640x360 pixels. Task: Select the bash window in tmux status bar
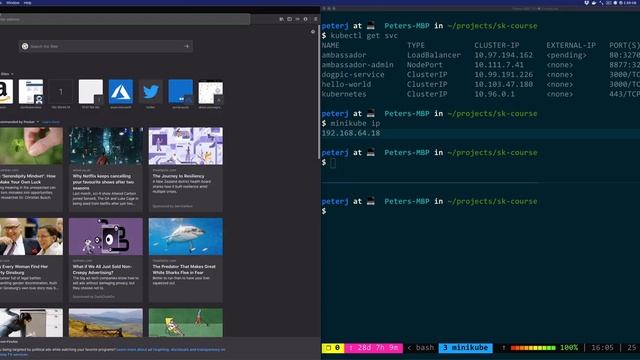click(x=425, y=348)
